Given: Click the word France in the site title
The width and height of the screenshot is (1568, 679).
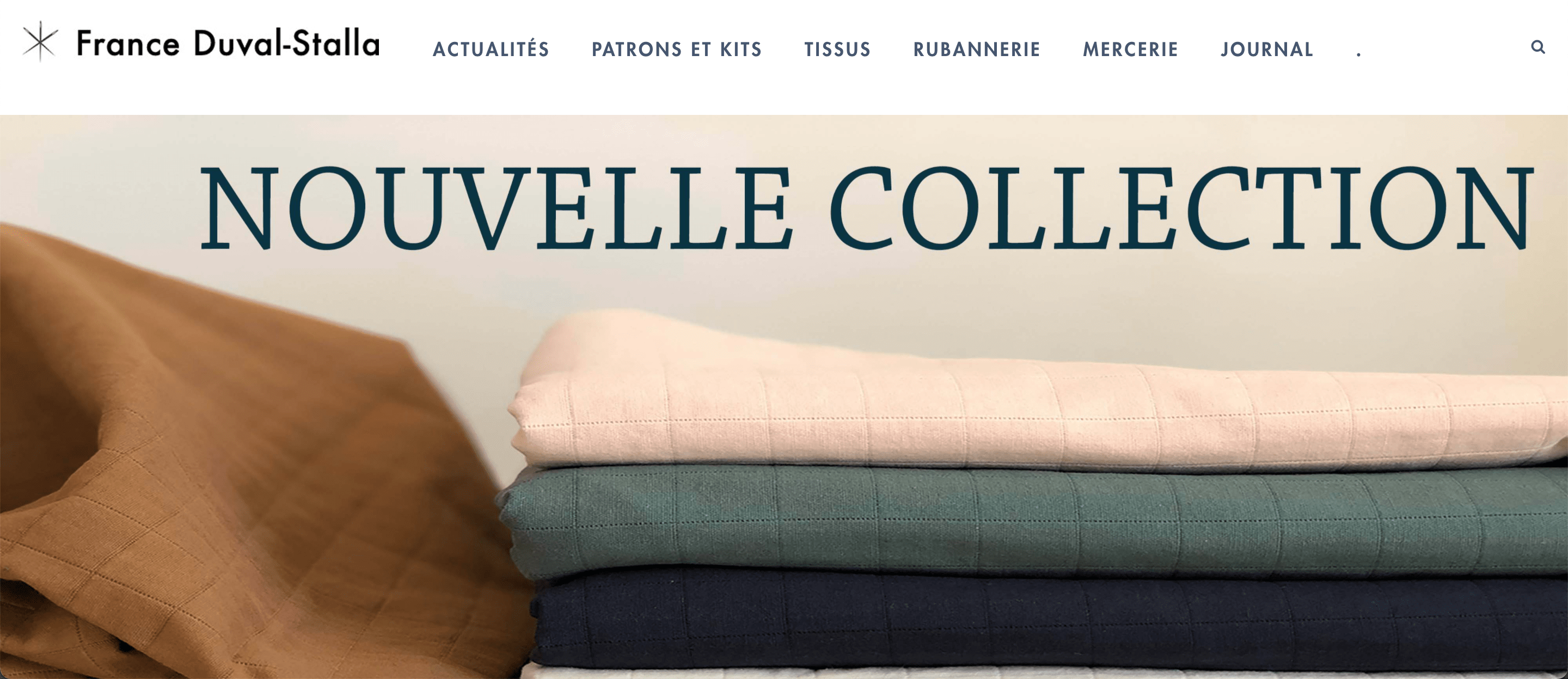Looking at the screenshot, I should 128,43.
